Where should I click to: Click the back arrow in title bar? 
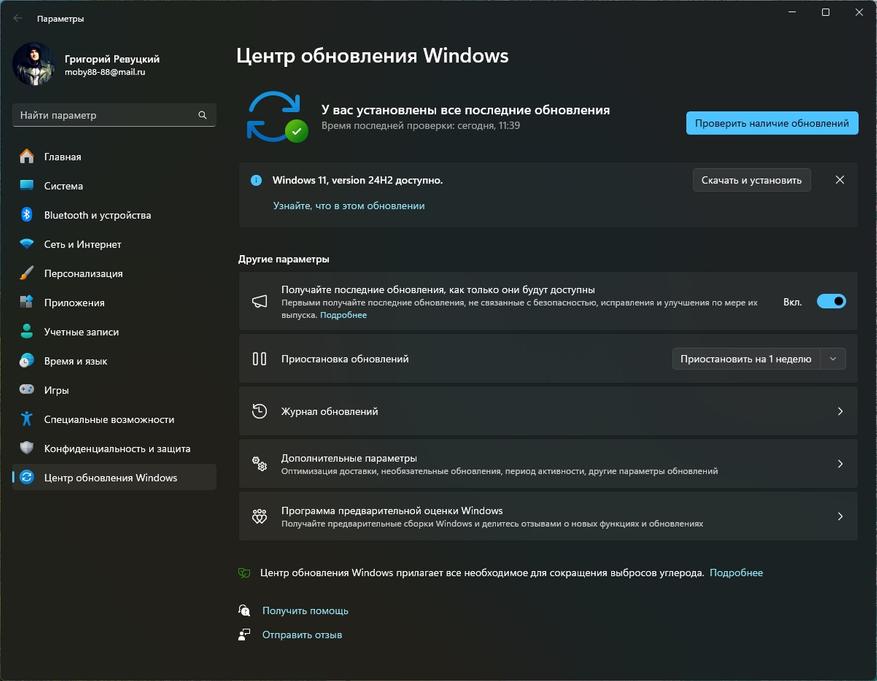[18, 18]
